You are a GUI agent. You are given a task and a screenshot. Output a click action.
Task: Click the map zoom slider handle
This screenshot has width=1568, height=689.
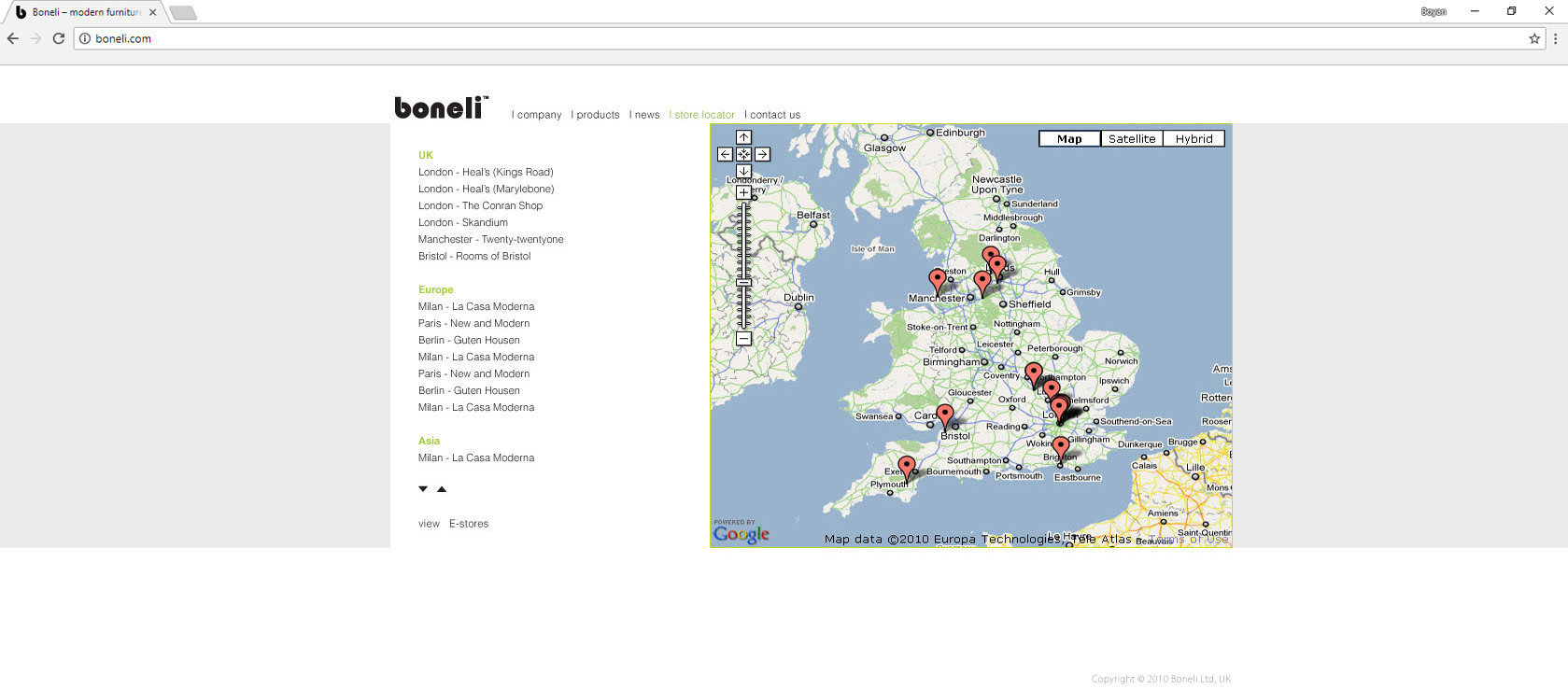click(x=743, y=282)
